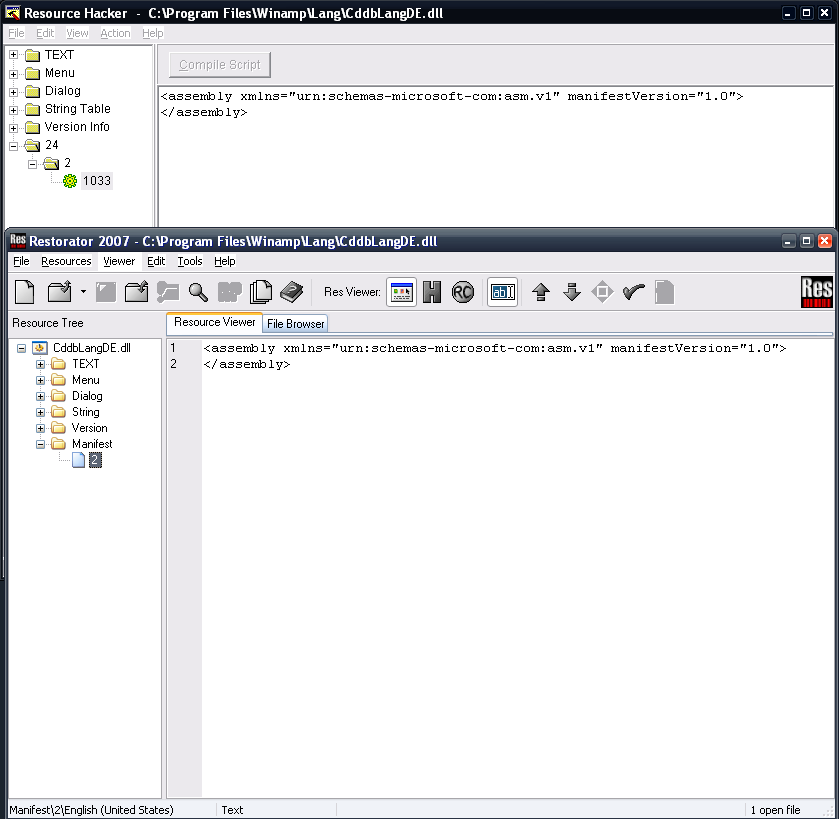Expand Dialog folder in Restorator tree
839x819 pixels.
click(x=40, y=396)
